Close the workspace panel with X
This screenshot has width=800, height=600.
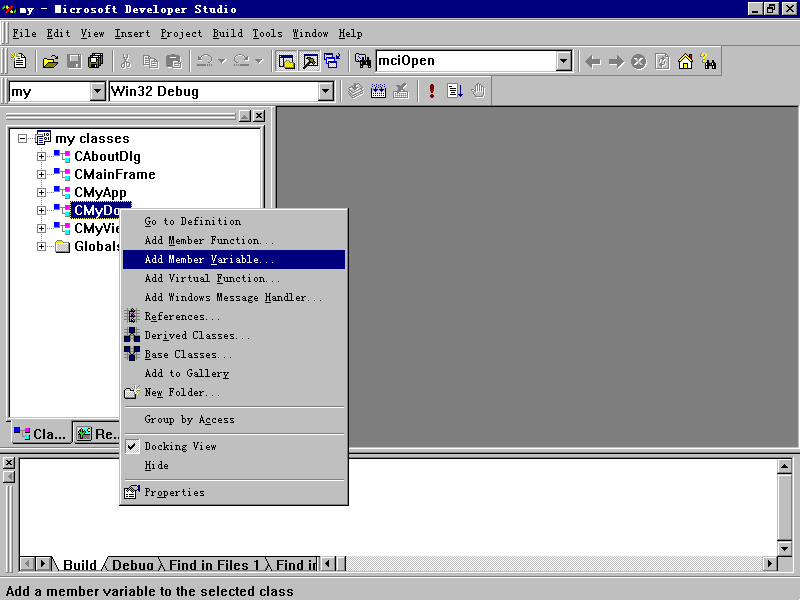click(x=259, y=116)
